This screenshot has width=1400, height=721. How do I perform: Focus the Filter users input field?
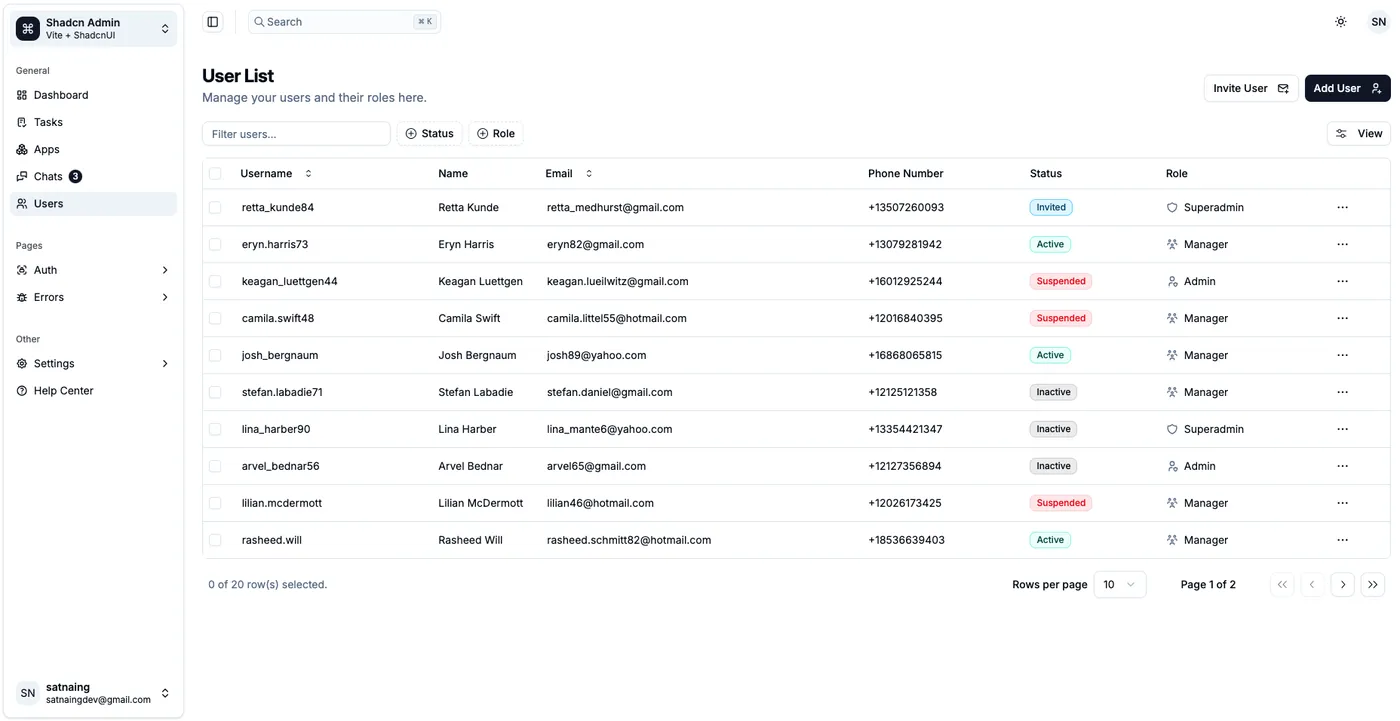point(296,134)
